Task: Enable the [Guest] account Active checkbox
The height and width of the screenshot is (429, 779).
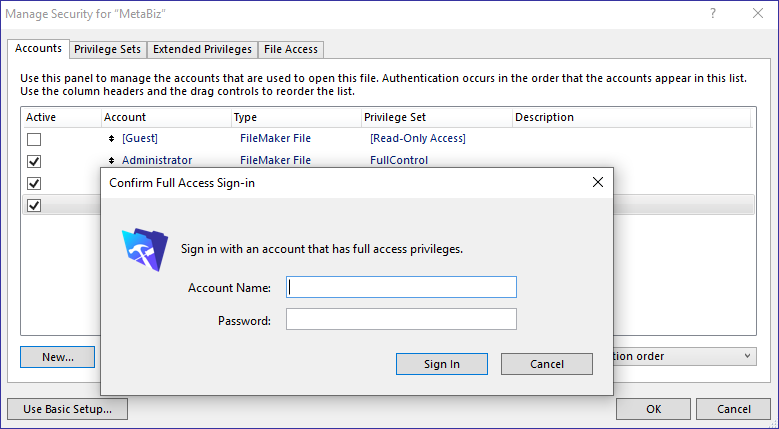Action: (34, 139)
